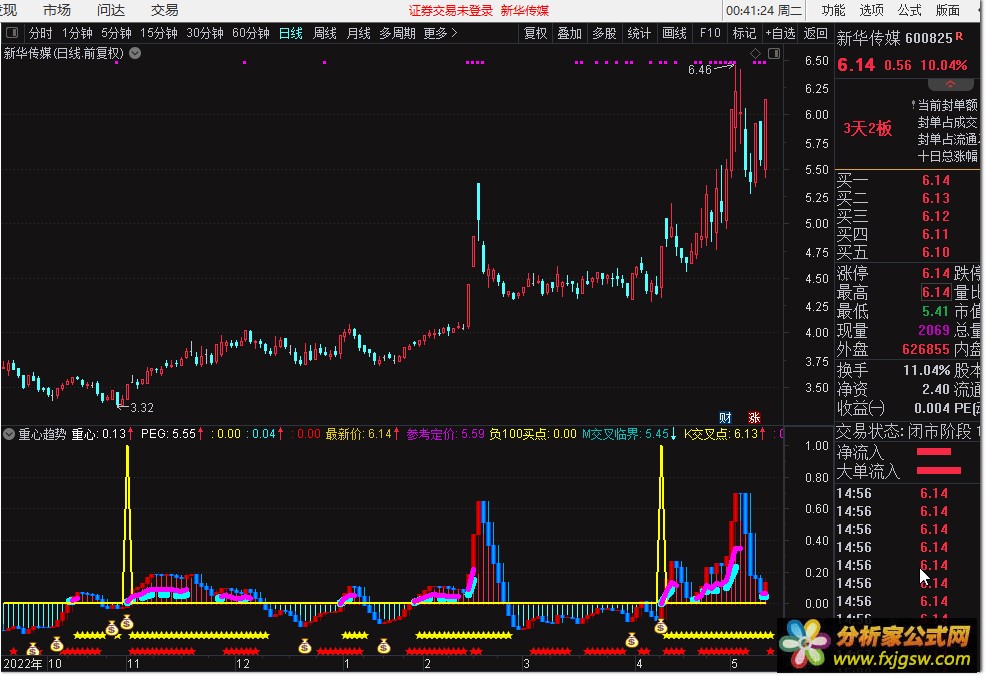
Task: Select the 15分钟 period
Action: click(x=159, y=33)
